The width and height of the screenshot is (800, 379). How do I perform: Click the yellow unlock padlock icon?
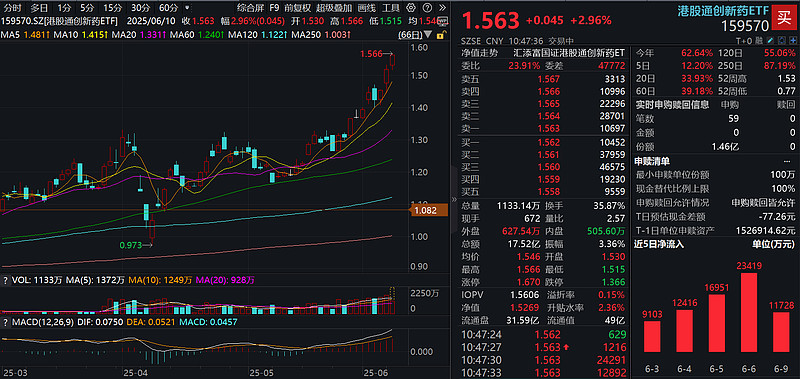[x=441, y=35]
